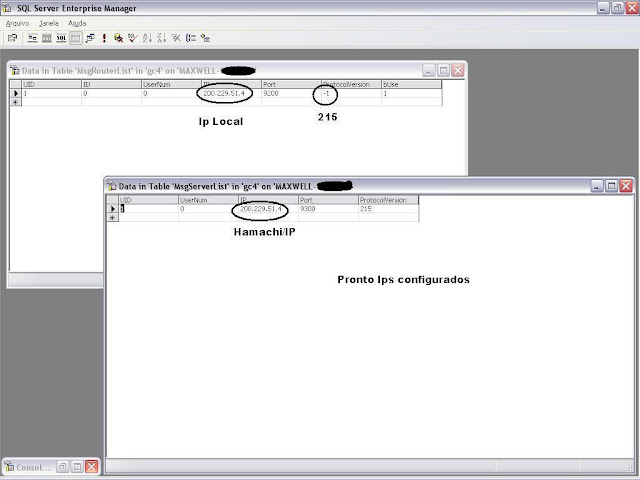
Task: Restore down the Enterprise Manager main window
Action: pos(618,8)
